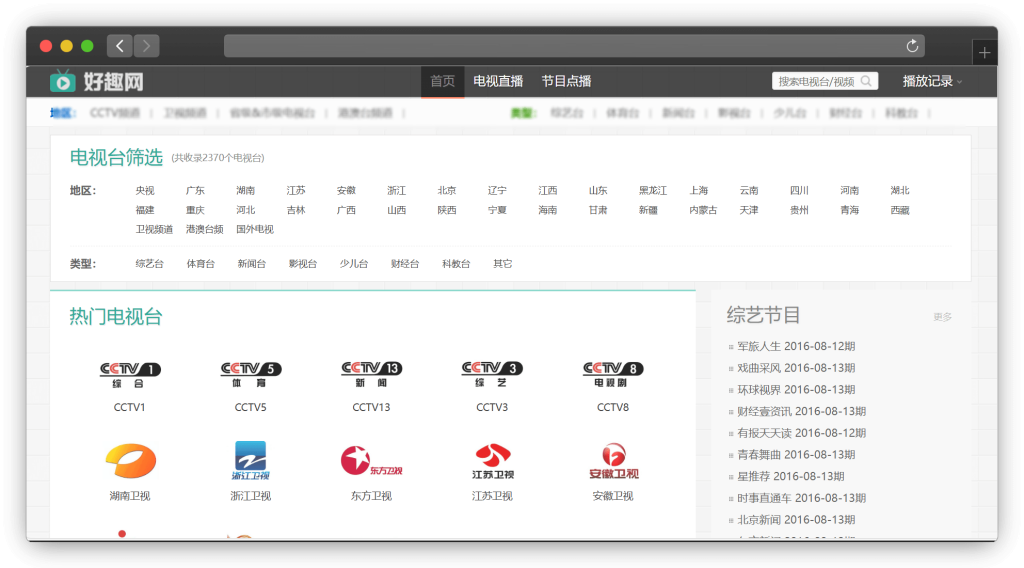
Task: Click the 安徽卫视 text label
Action: [x=613, y=496]
